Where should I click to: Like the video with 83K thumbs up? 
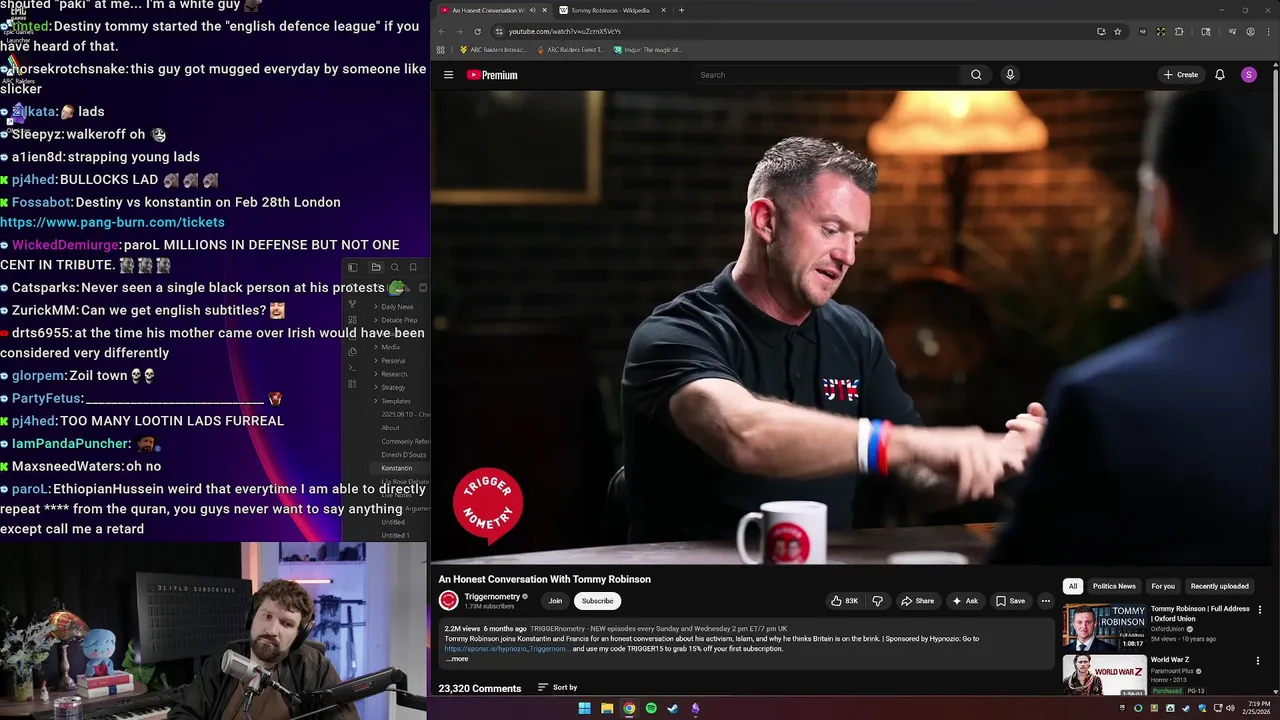click(844, 601)
